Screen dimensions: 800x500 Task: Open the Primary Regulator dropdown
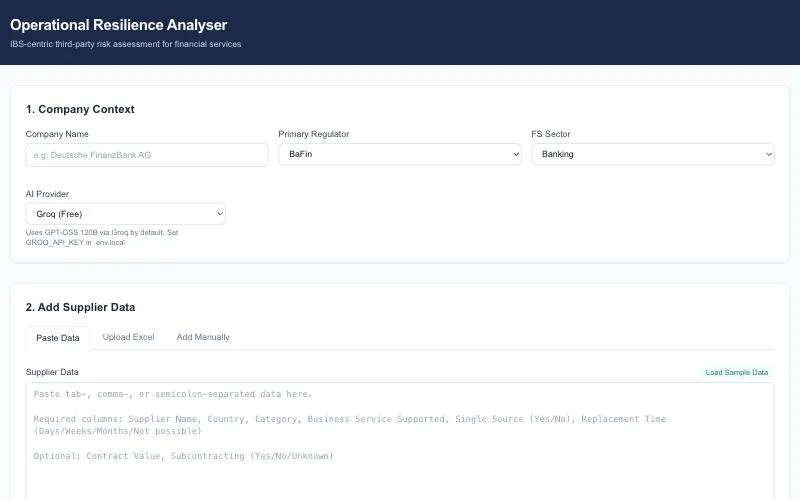[399, 154]
